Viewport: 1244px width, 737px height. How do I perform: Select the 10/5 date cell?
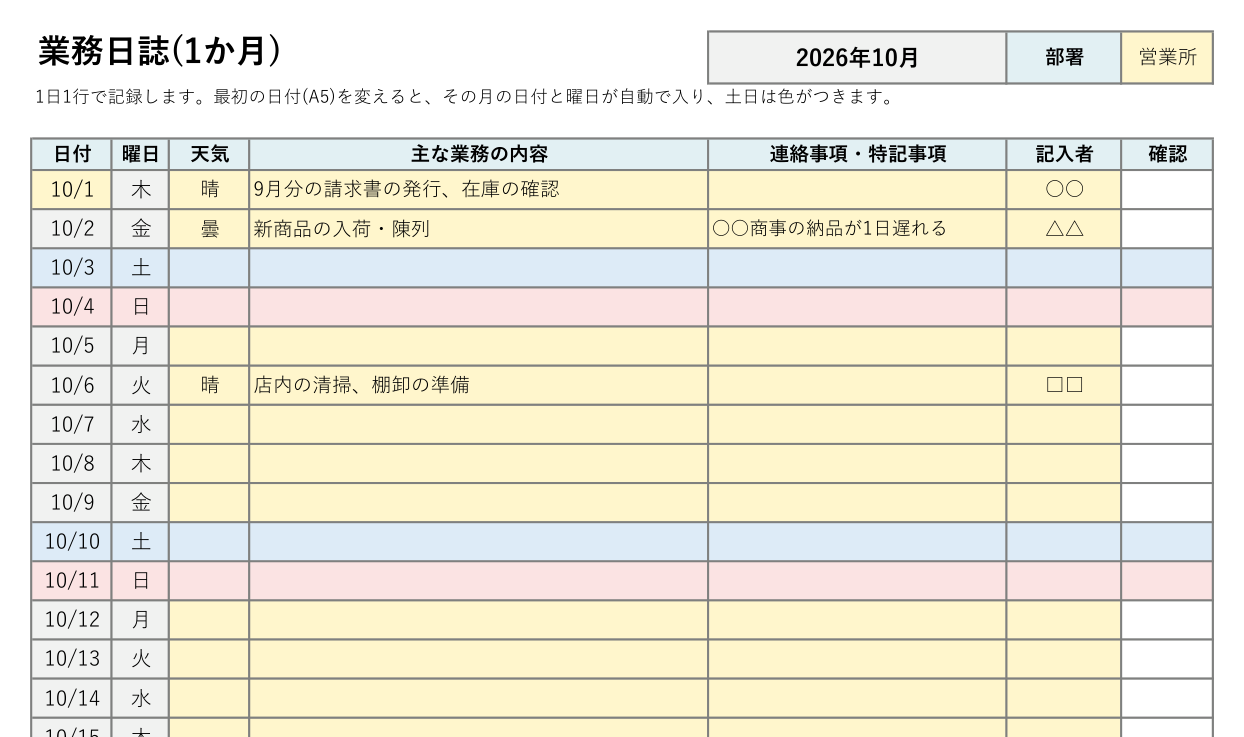tap(71, 345)
